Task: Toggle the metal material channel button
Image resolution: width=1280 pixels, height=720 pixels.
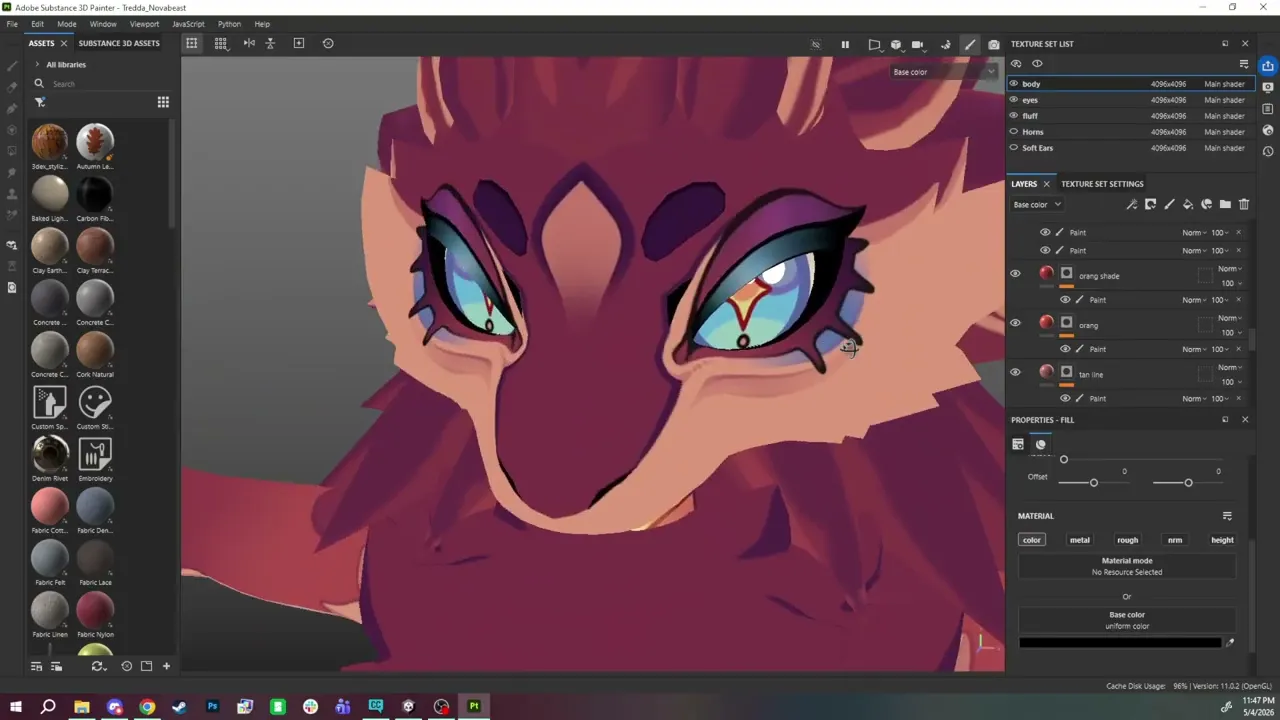Action: coord(1080,540)
